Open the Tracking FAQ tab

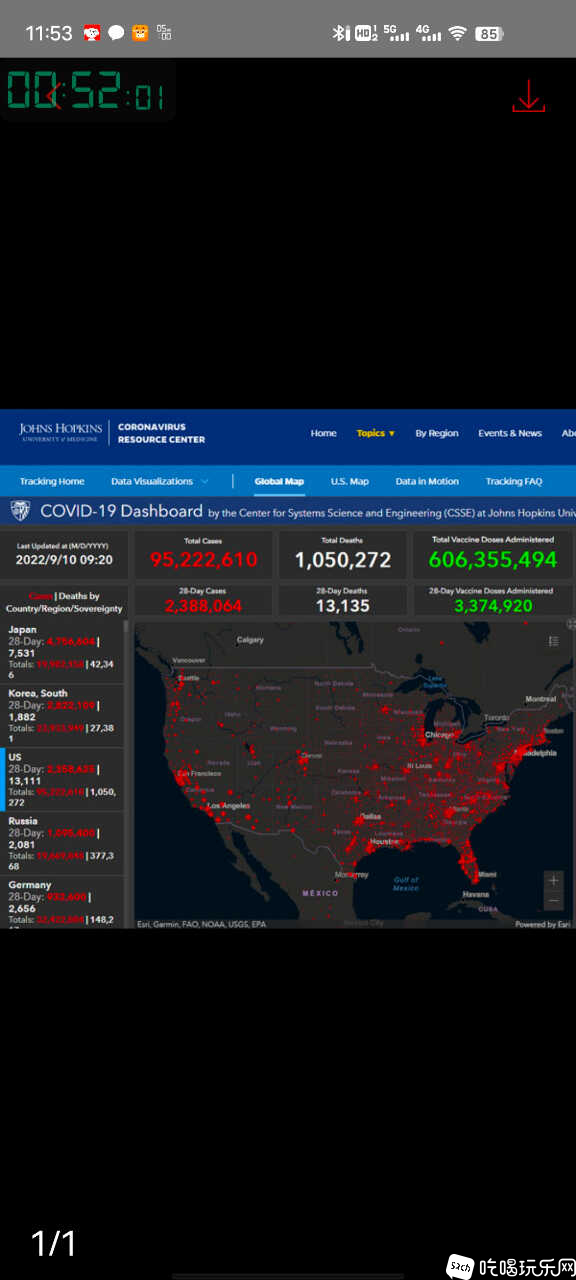pyautogui.click(x=514, y=481)
